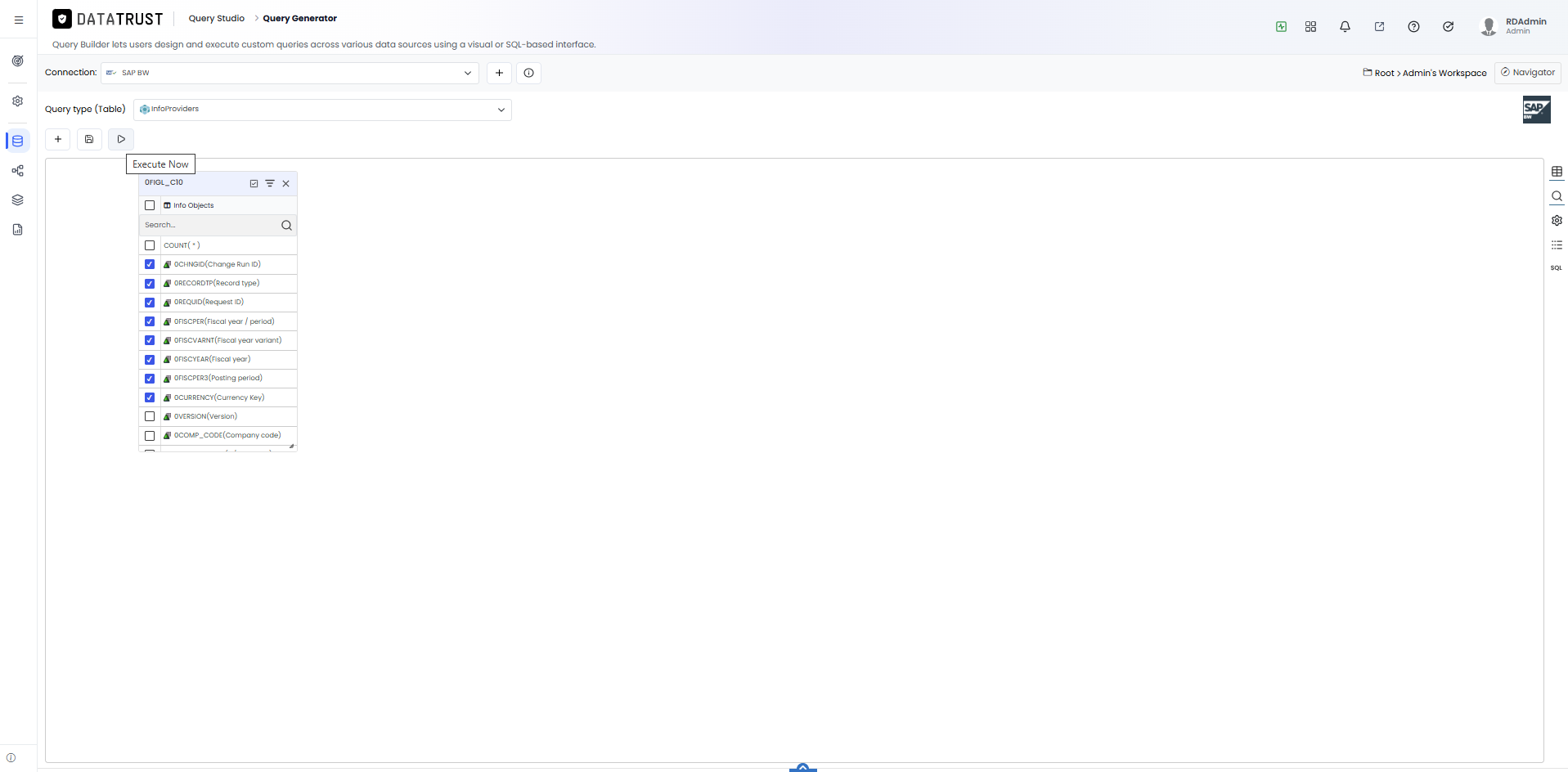1568x772 pixels.
Task: Open the notifications bell
Action: tap(1345, 26)
